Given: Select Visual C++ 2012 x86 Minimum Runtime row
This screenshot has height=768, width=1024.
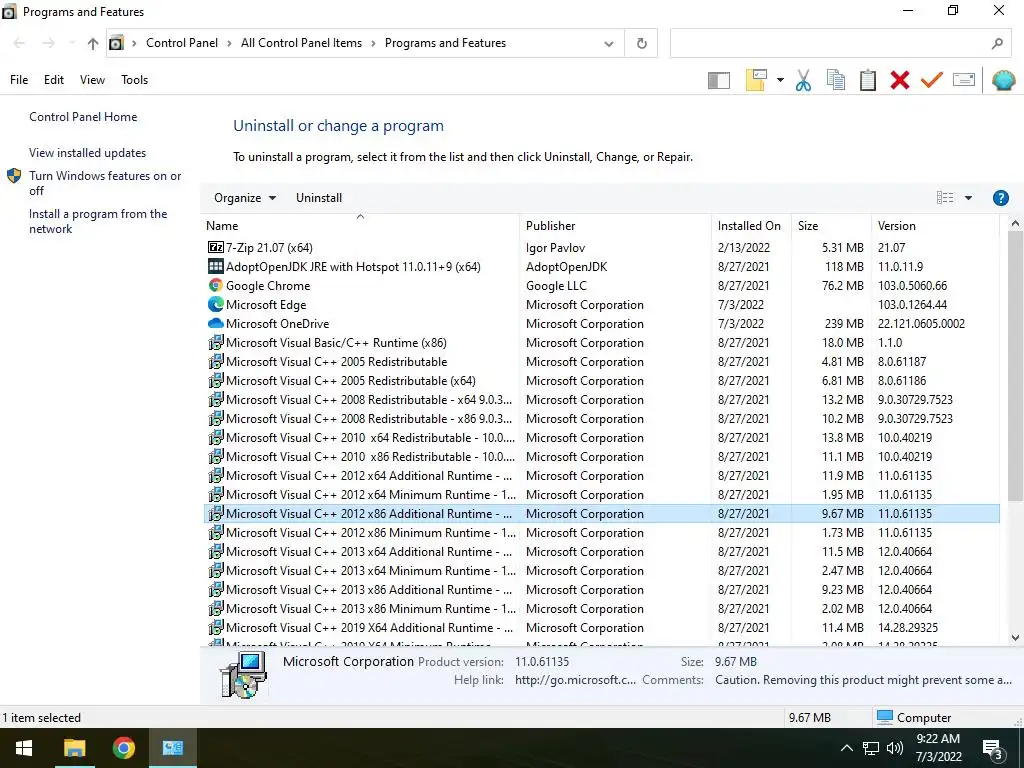Looking at the screenshot, I should coord(602,533).
